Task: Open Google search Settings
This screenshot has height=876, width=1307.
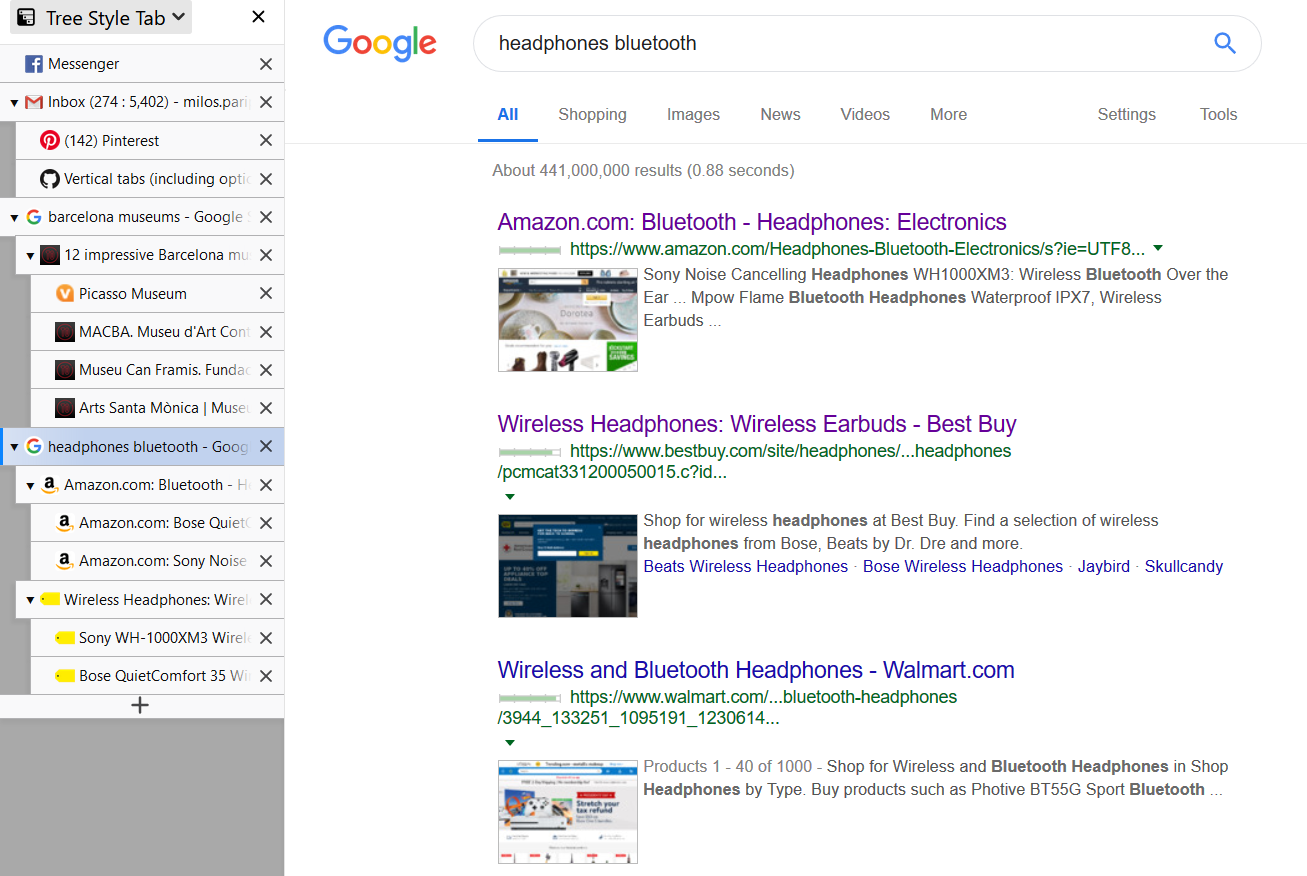Action: (1126, 114)
